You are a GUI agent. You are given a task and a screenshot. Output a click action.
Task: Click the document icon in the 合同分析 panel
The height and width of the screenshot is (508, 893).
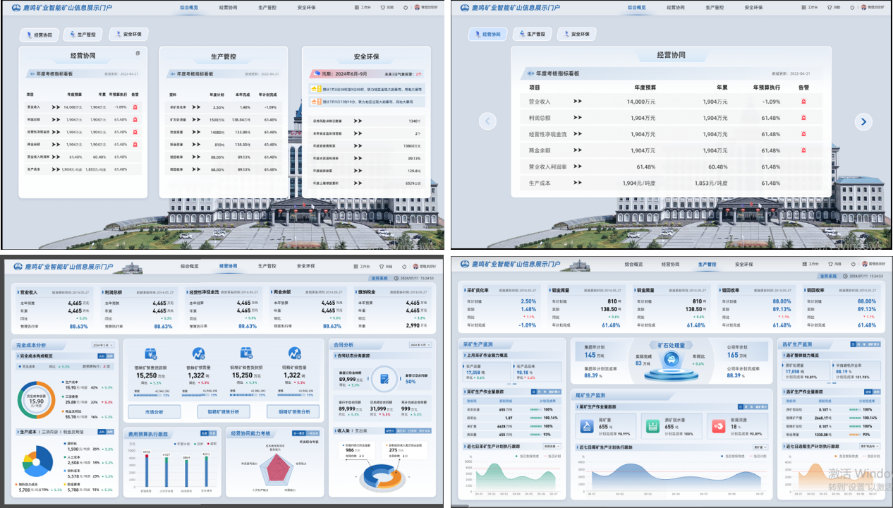click(383, 379)
